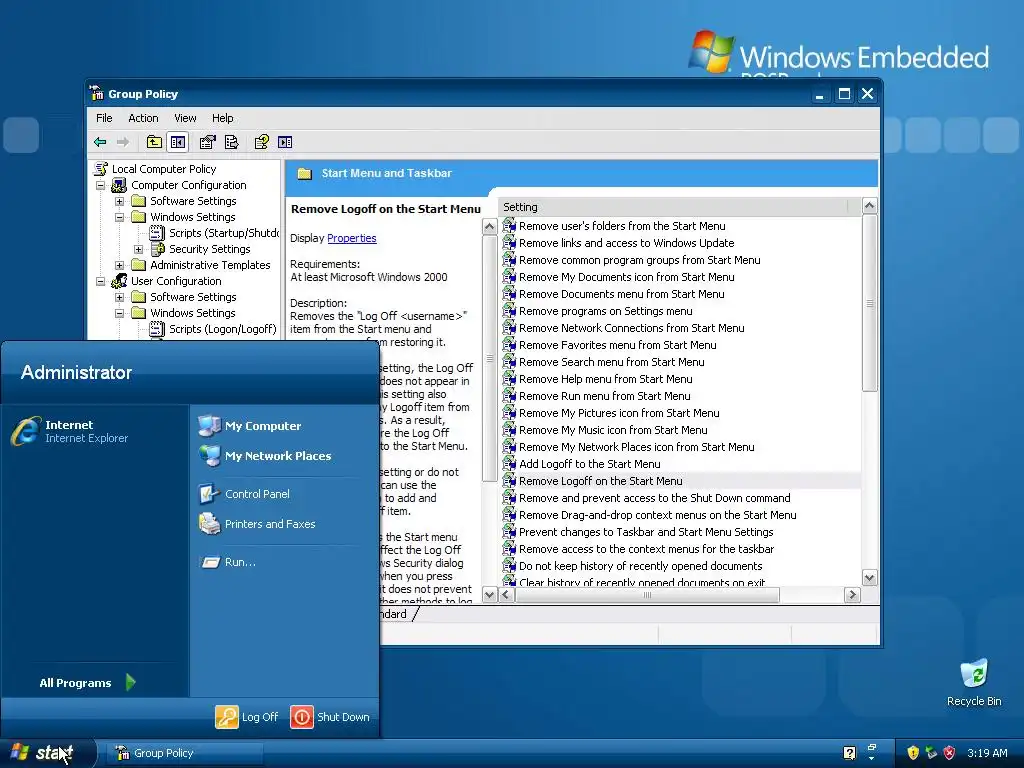Open Internet Explorer from Start menu
Screen dimensions: 1024x768
pyautogui.click(x=71, y=431)
